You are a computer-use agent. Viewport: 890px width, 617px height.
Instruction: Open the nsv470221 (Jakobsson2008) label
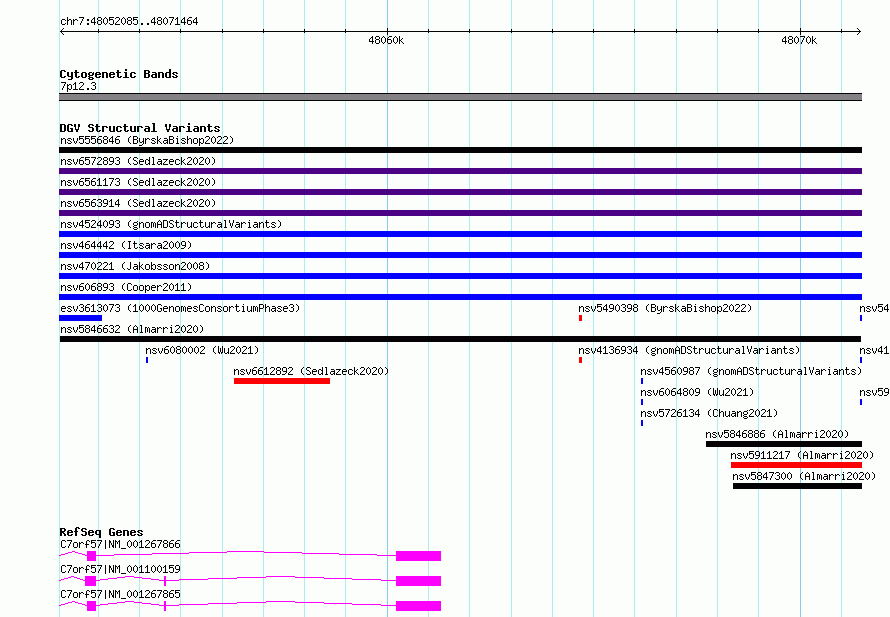[135, 266]
